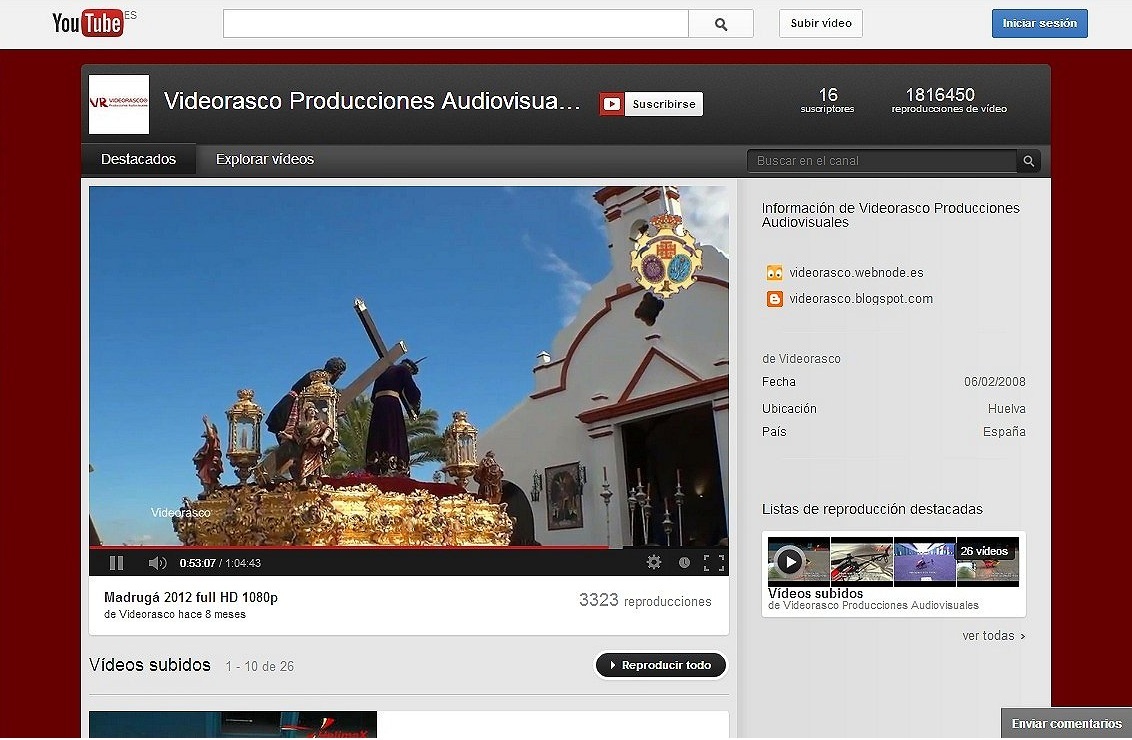This screenshot has height=740, width=1132.
Task: Mute the video volume
Action: point(157,563)
